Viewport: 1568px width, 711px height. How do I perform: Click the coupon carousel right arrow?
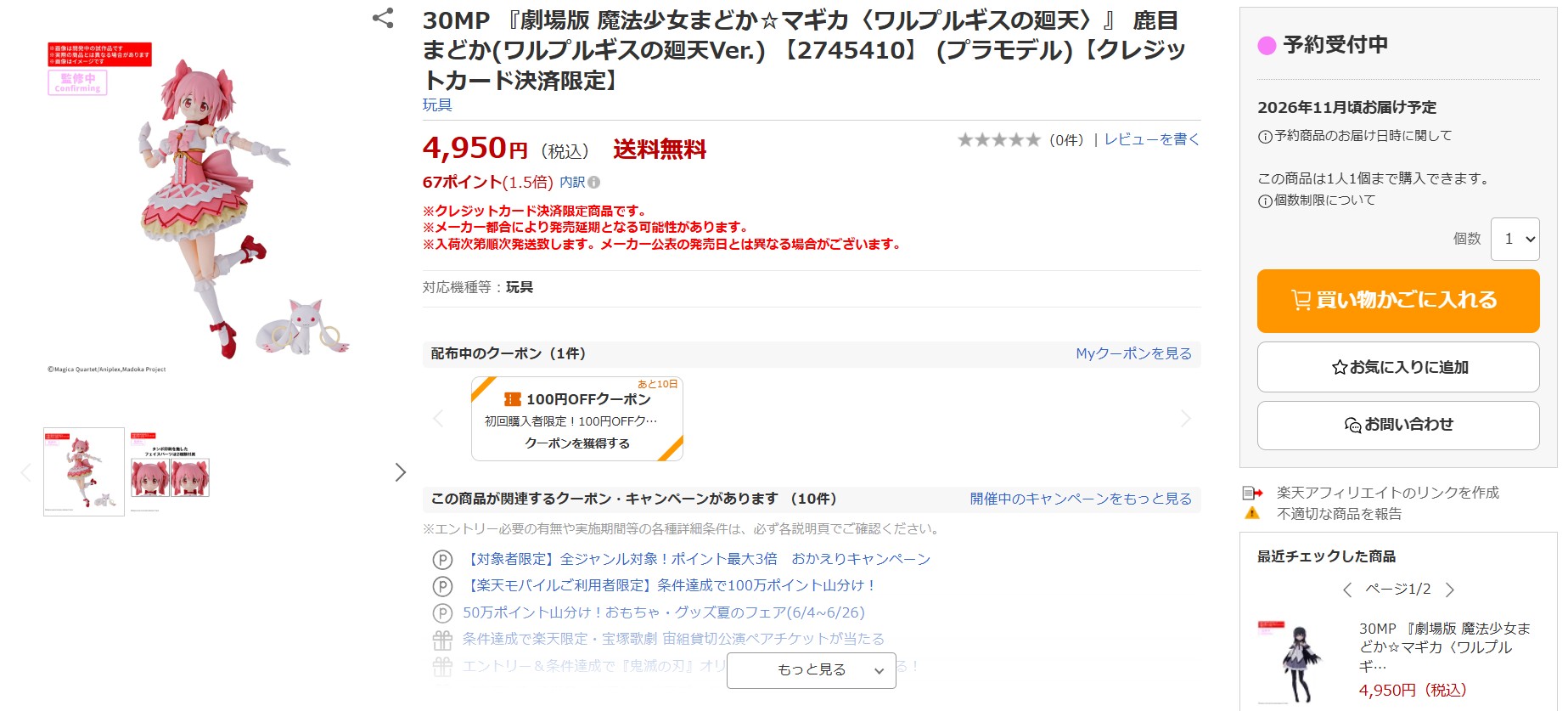coord(1186,419)
